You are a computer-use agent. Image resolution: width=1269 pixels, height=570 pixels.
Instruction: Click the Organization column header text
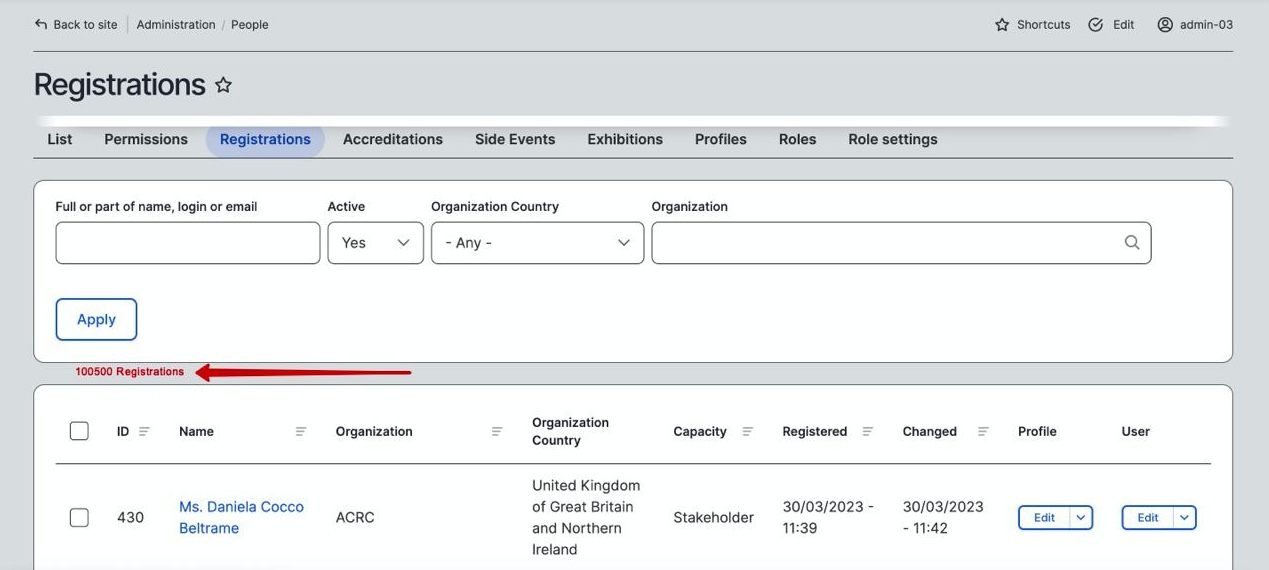pyautogui.click(x=374, y=431)
